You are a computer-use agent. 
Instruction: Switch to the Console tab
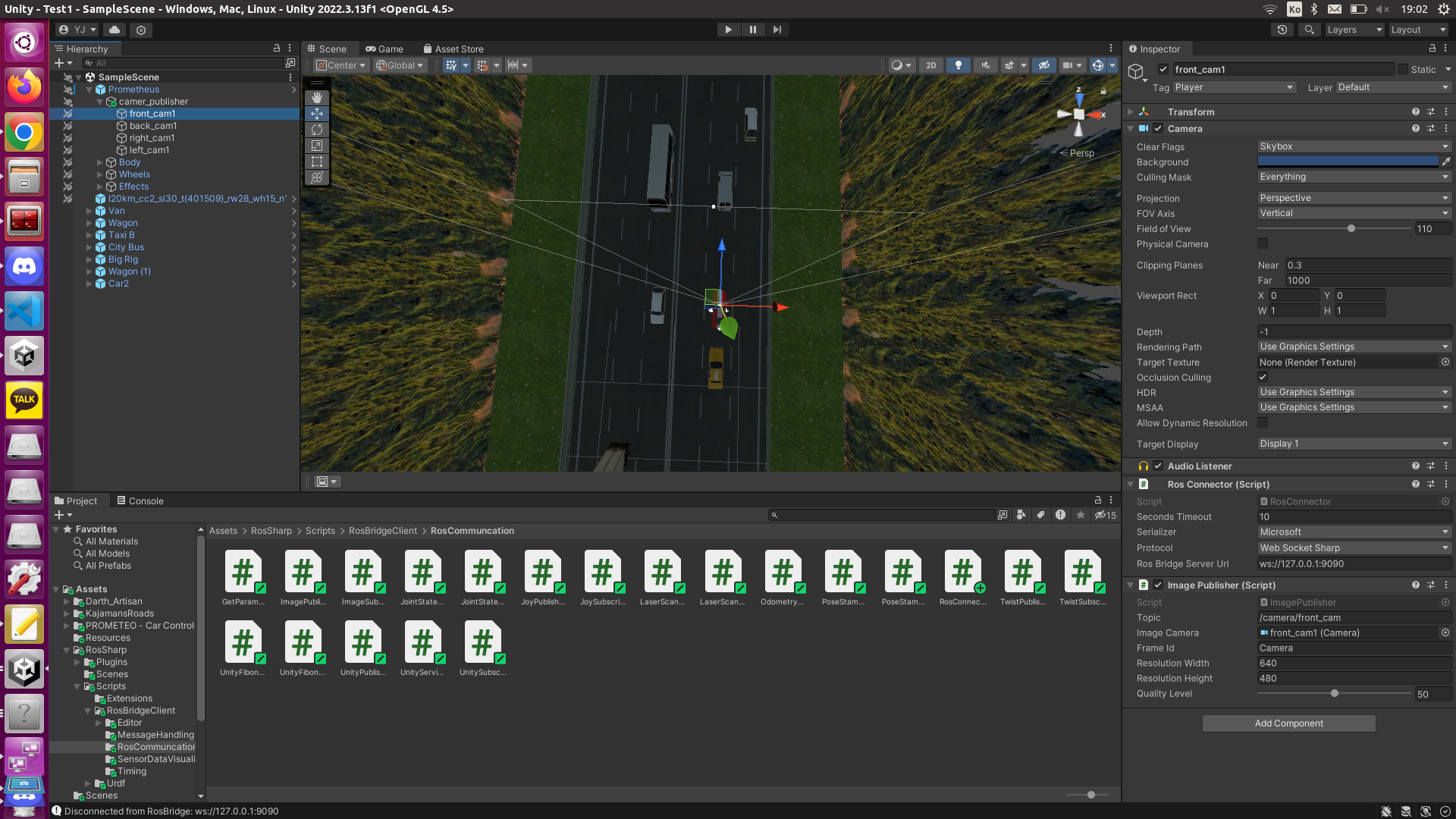click(x=140, y=500)
